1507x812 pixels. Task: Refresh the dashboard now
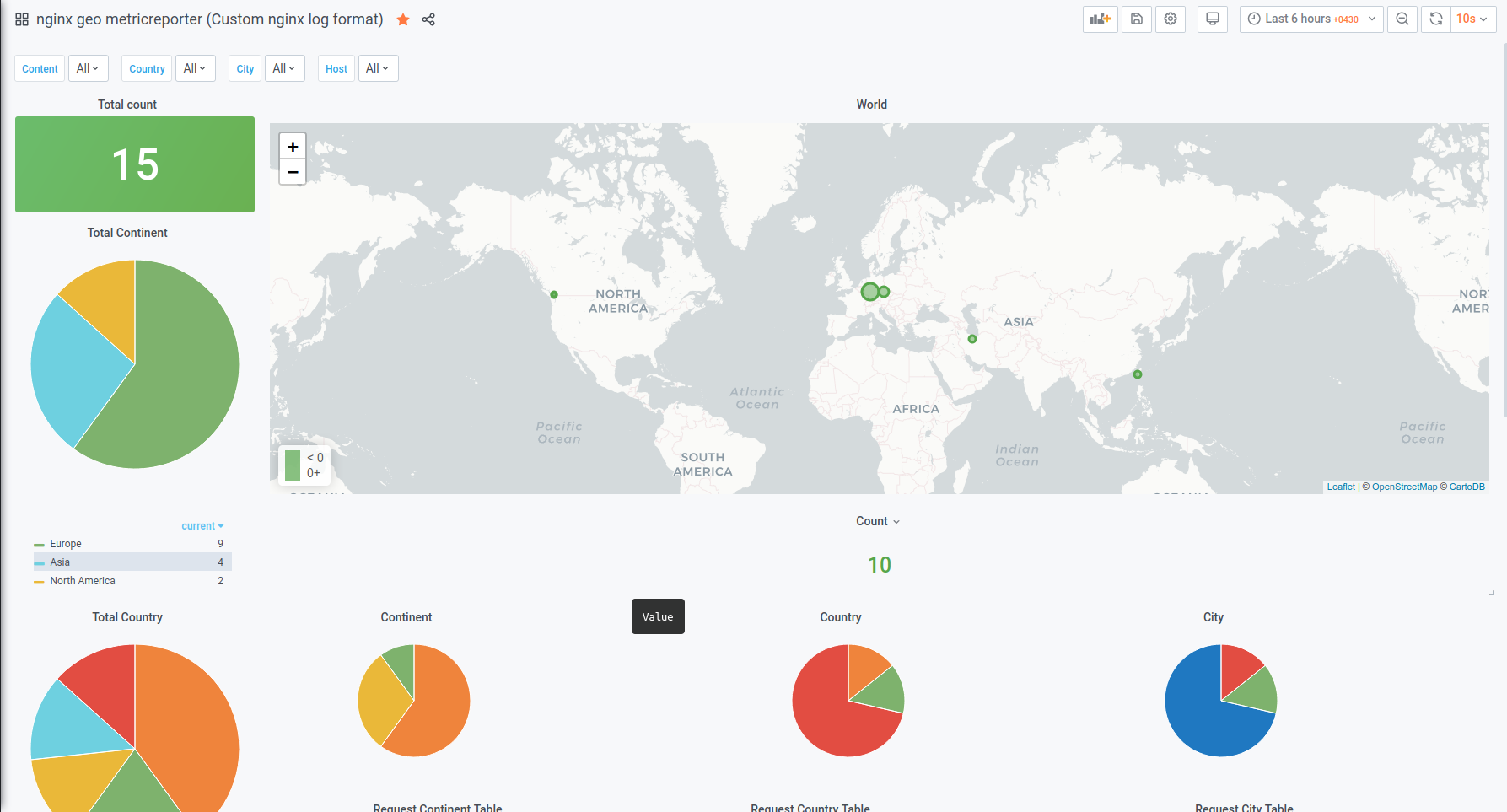pyautogui.click(x=1436, y=19)
